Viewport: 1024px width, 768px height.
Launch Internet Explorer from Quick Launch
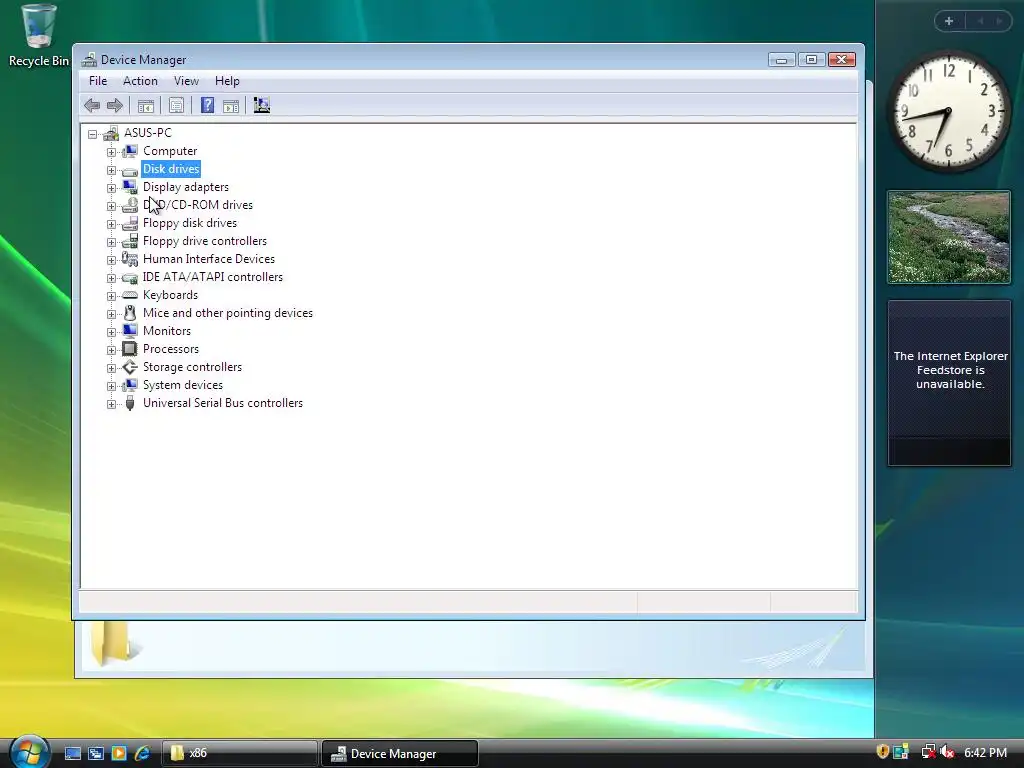(142, 753)
